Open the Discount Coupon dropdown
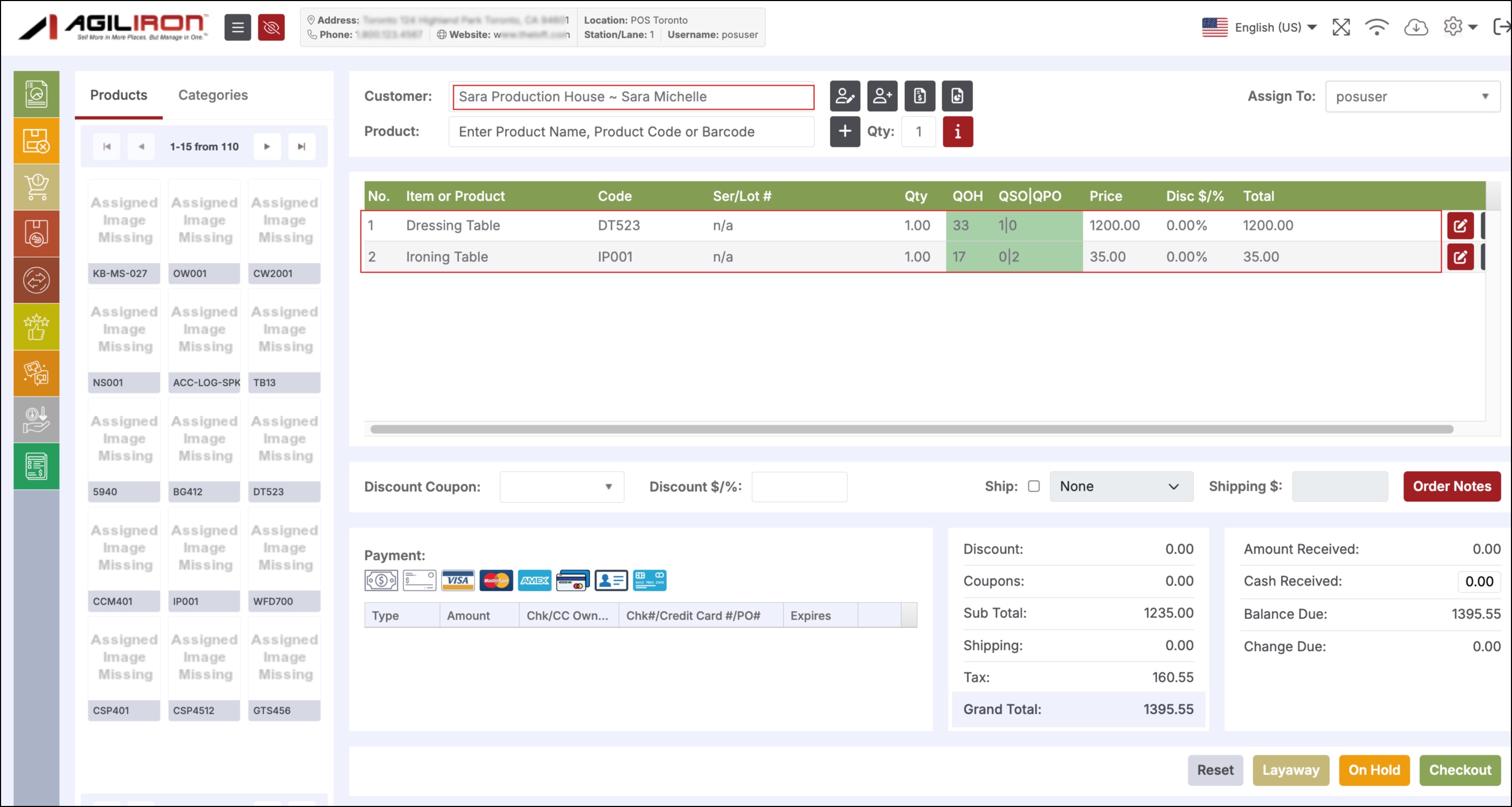 click(562, 487)
